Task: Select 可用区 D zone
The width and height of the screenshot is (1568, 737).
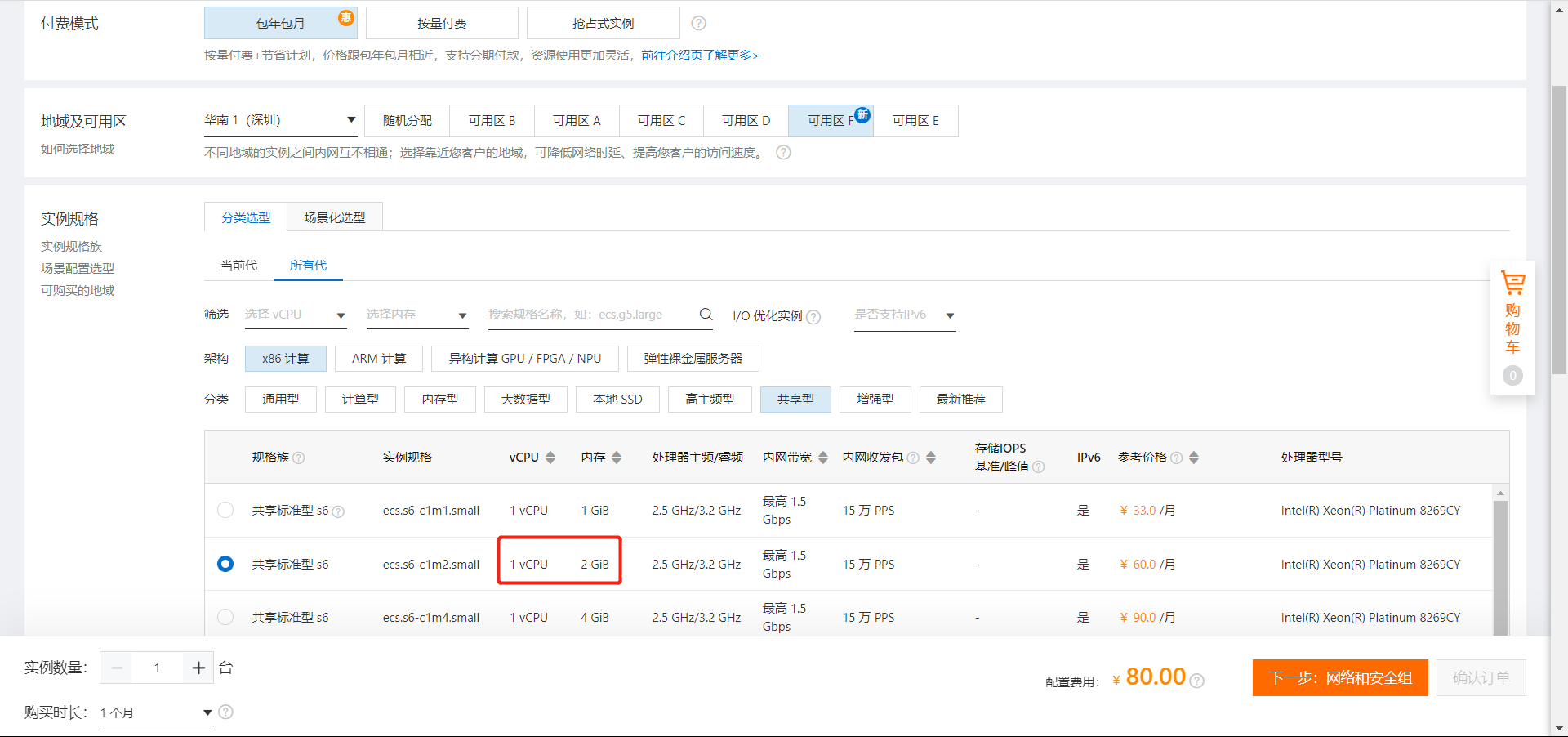Action: tap(746, 120)
